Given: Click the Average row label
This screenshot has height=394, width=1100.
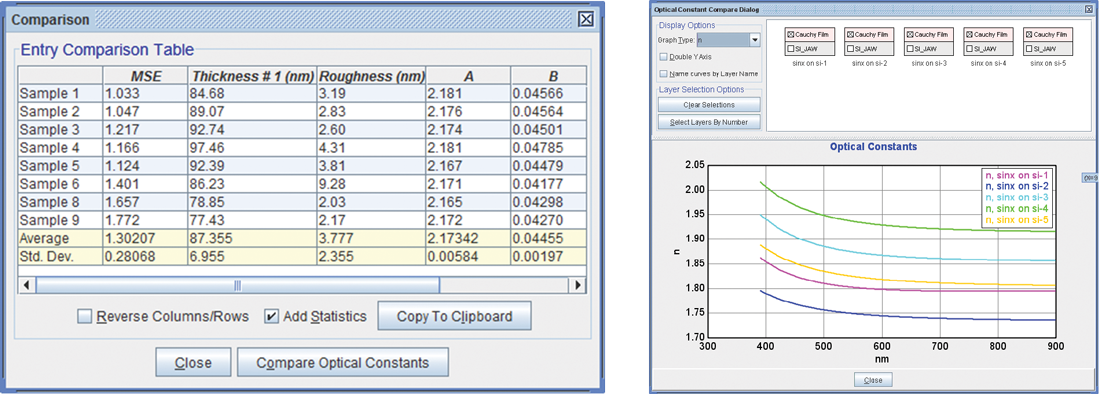Looking at the screenshot, I should [60, 238].
